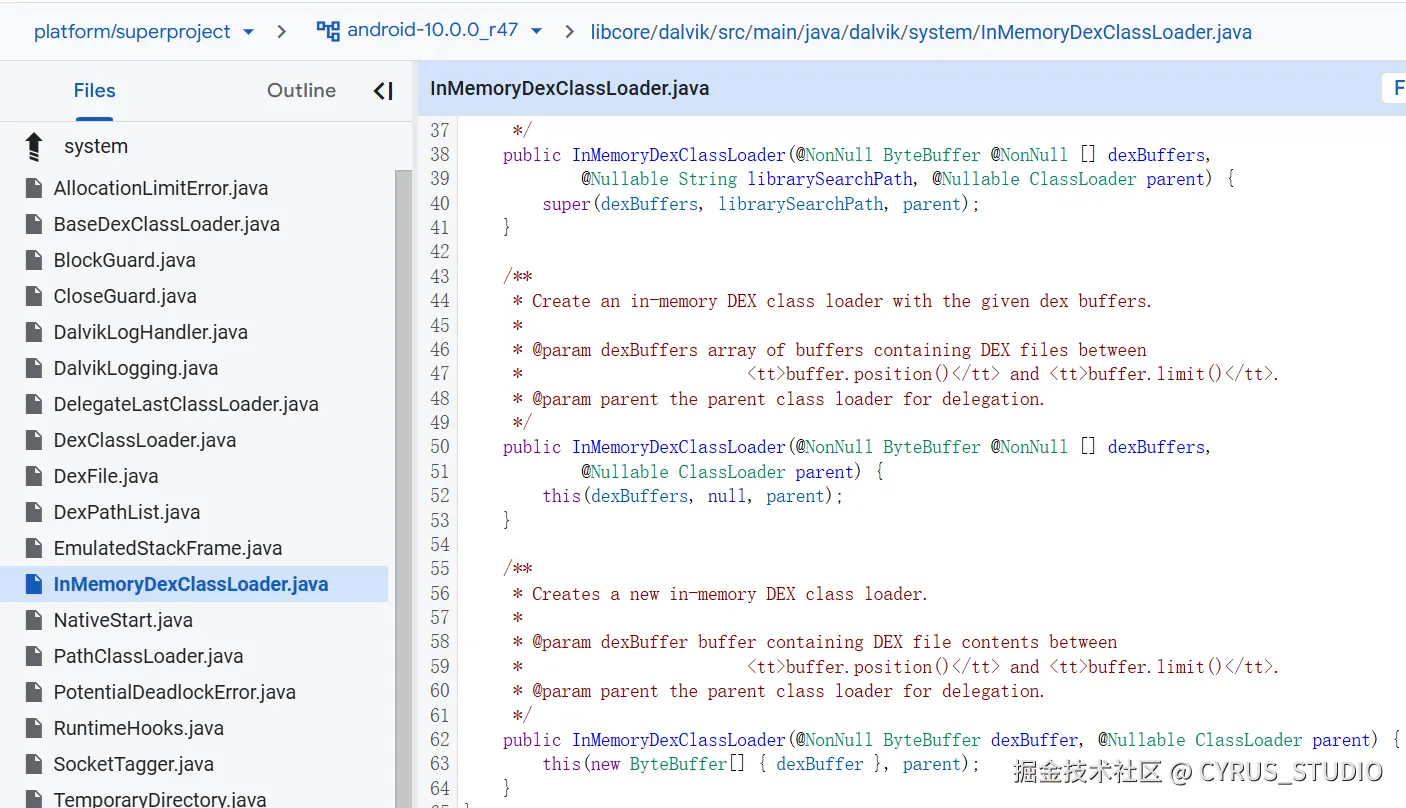
Task: Open DexFile.java in file list
Action: [106, 476]
